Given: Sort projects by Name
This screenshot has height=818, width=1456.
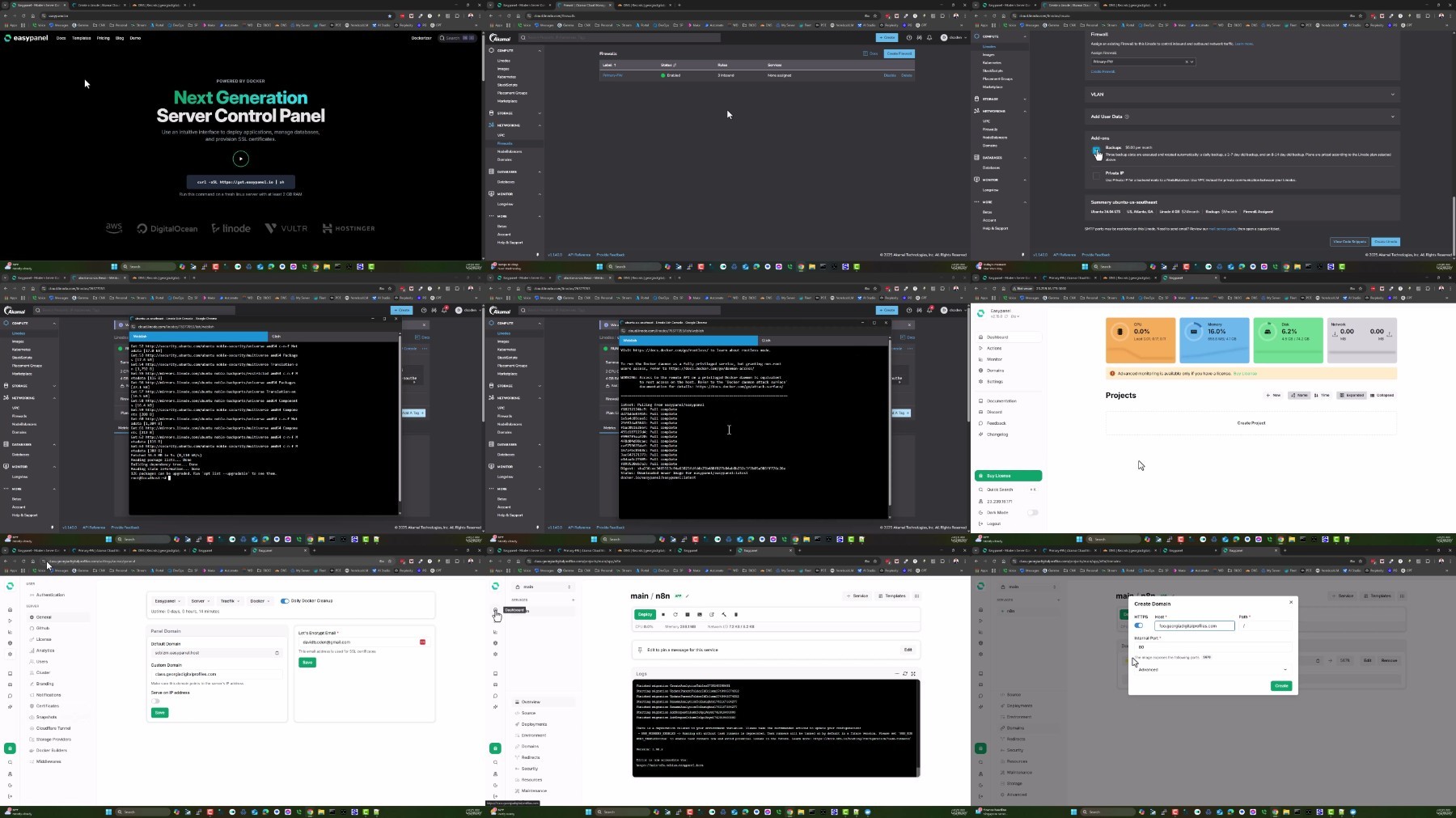Looking at the screenshot, I should [1299, 396].
